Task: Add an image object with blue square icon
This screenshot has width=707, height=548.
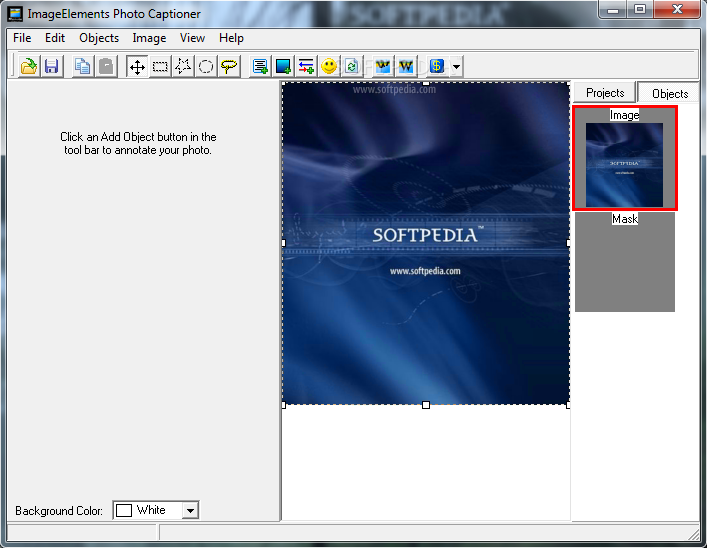Action: (283, 67)
